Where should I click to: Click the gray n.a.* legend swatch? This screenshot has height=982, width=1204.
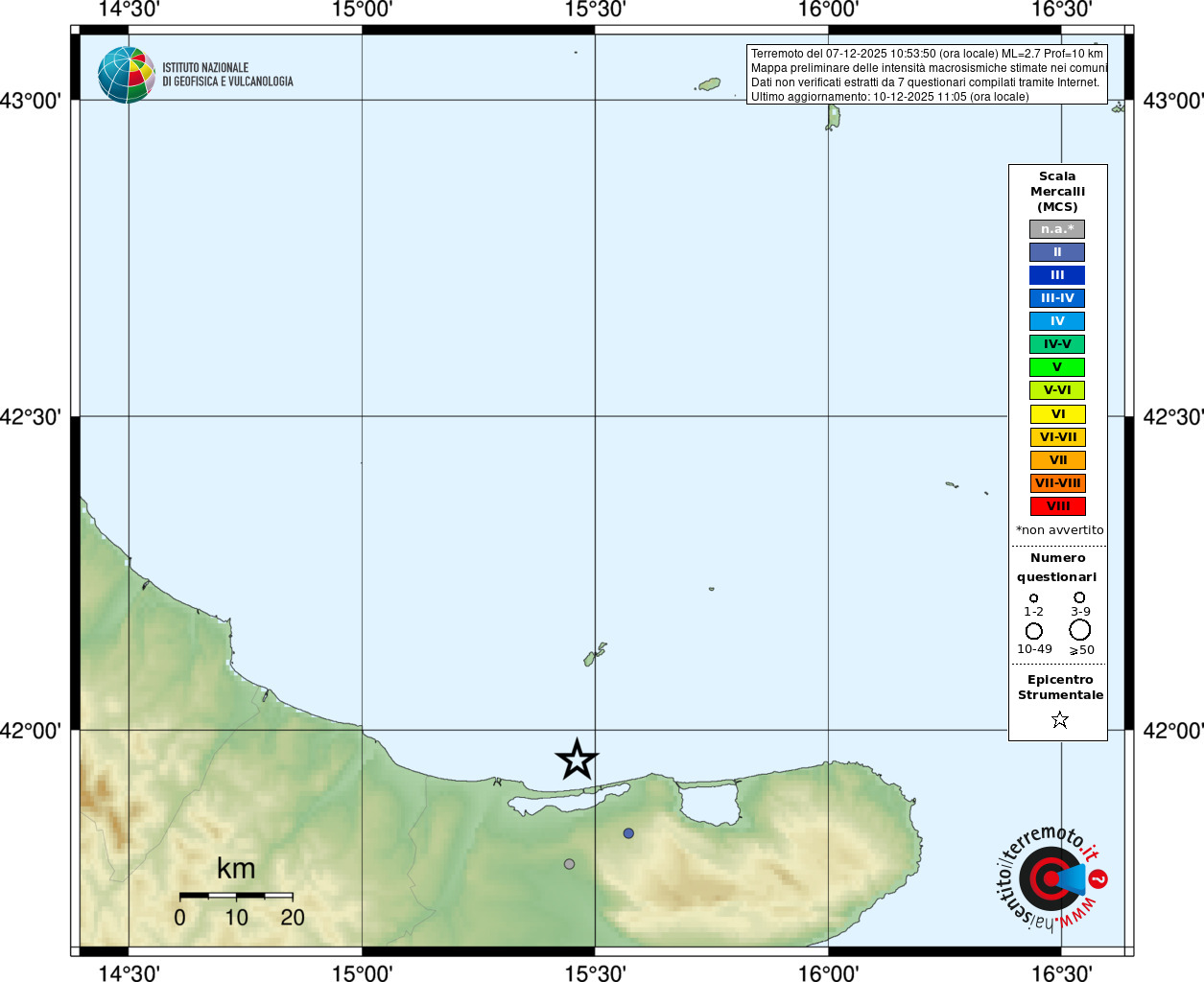(1057, 229)
